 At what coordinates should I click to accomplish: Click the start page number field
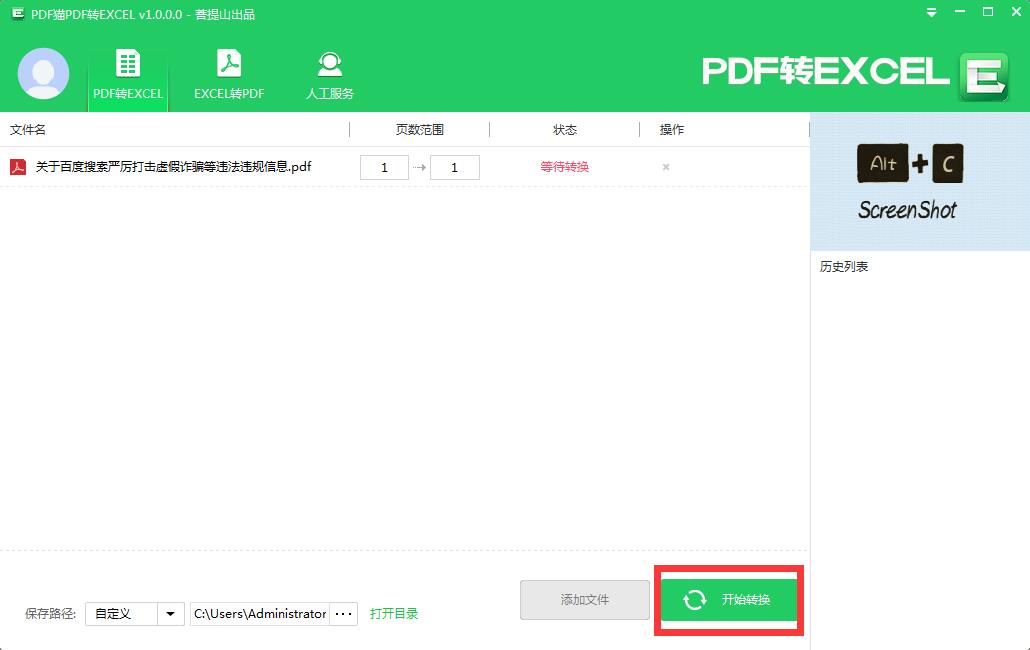[x=384, y=167]
